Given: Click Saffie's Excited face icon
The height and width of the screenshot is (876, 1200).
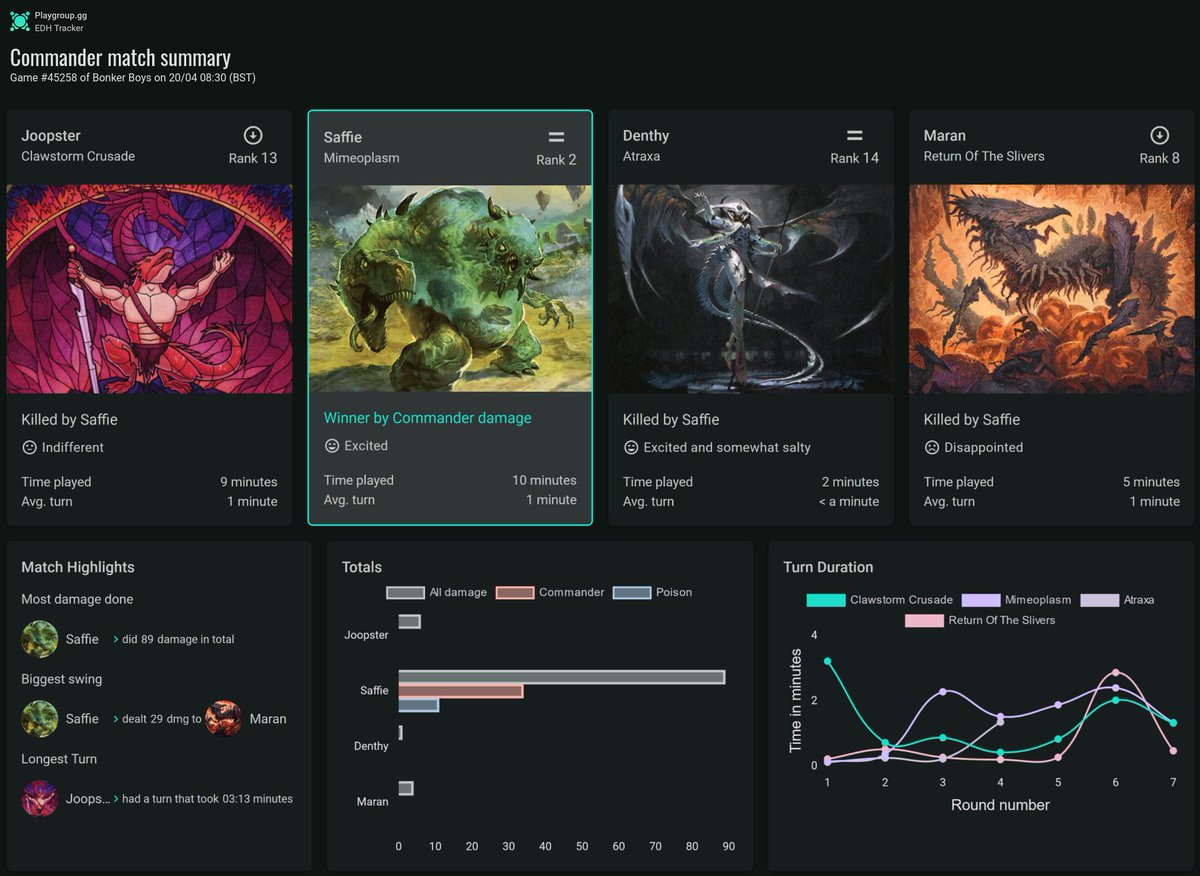Looking at the screenshot, I should pyautogui.click(x=332, y=446).
